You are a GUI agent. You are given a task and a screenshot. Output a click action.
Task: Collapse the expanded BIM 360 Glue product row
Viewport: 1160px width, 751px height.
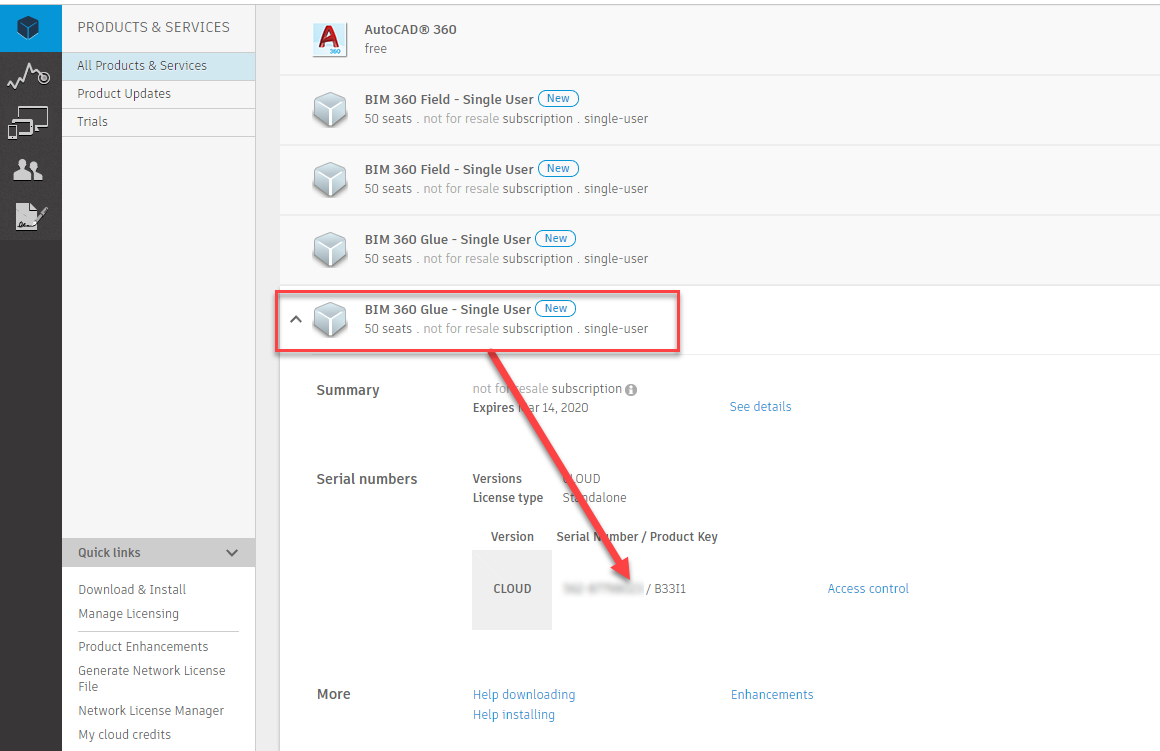pos(296,320)
